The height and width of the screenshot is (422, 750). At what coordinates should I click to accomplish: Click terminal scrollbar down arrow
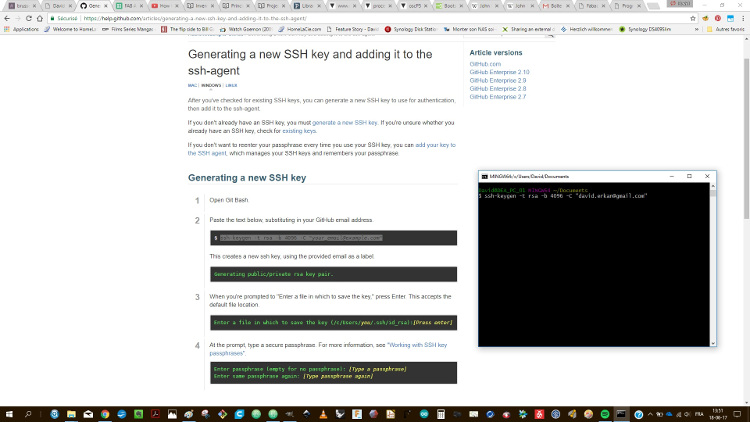(x=713, y=343)
